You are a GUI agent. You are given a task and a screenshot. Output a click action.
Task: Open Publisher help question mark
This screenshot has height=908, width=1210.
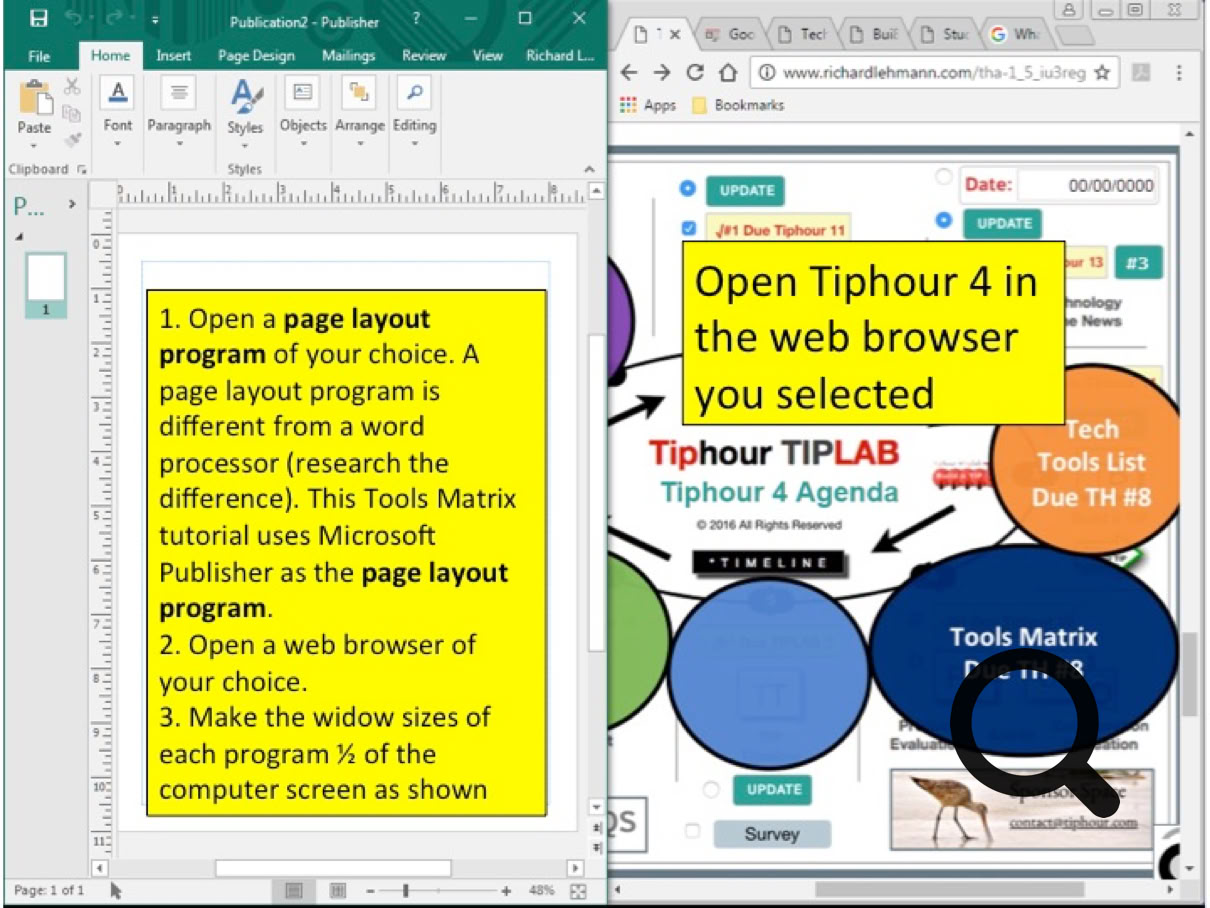point(417,19)
